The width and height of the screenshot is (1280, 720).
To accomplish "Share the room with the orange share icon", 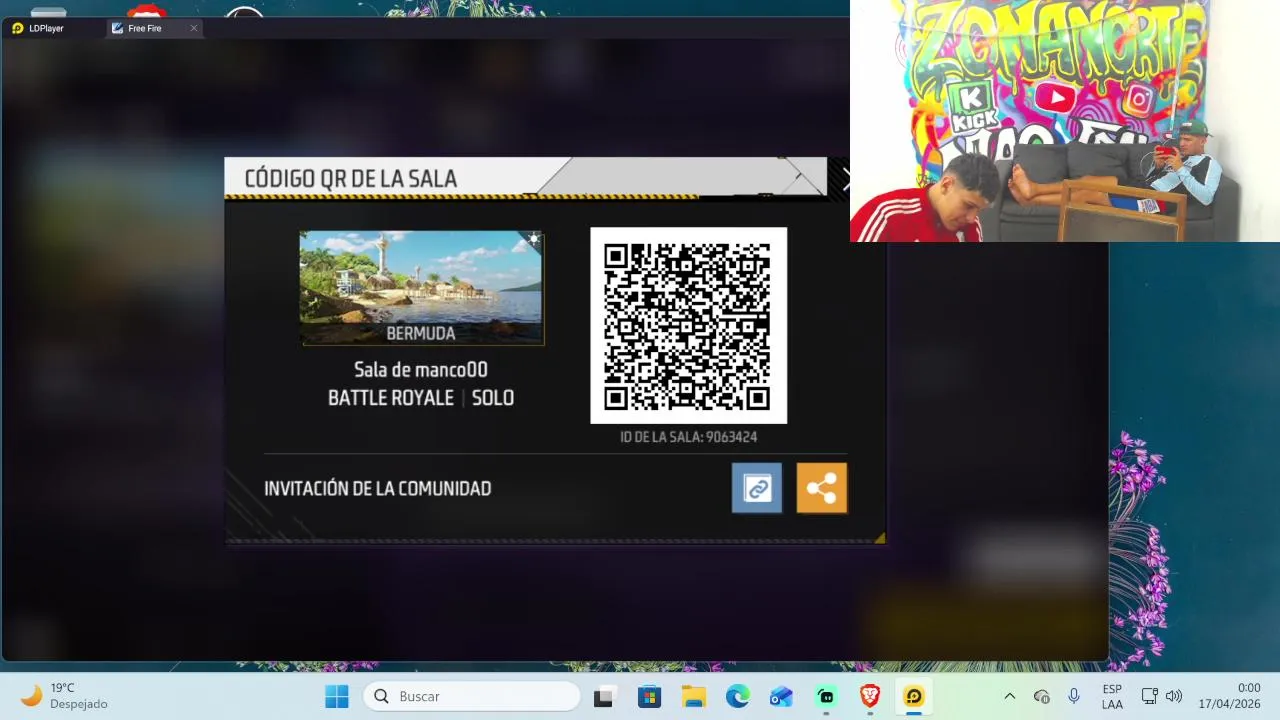I will (822, 488).
